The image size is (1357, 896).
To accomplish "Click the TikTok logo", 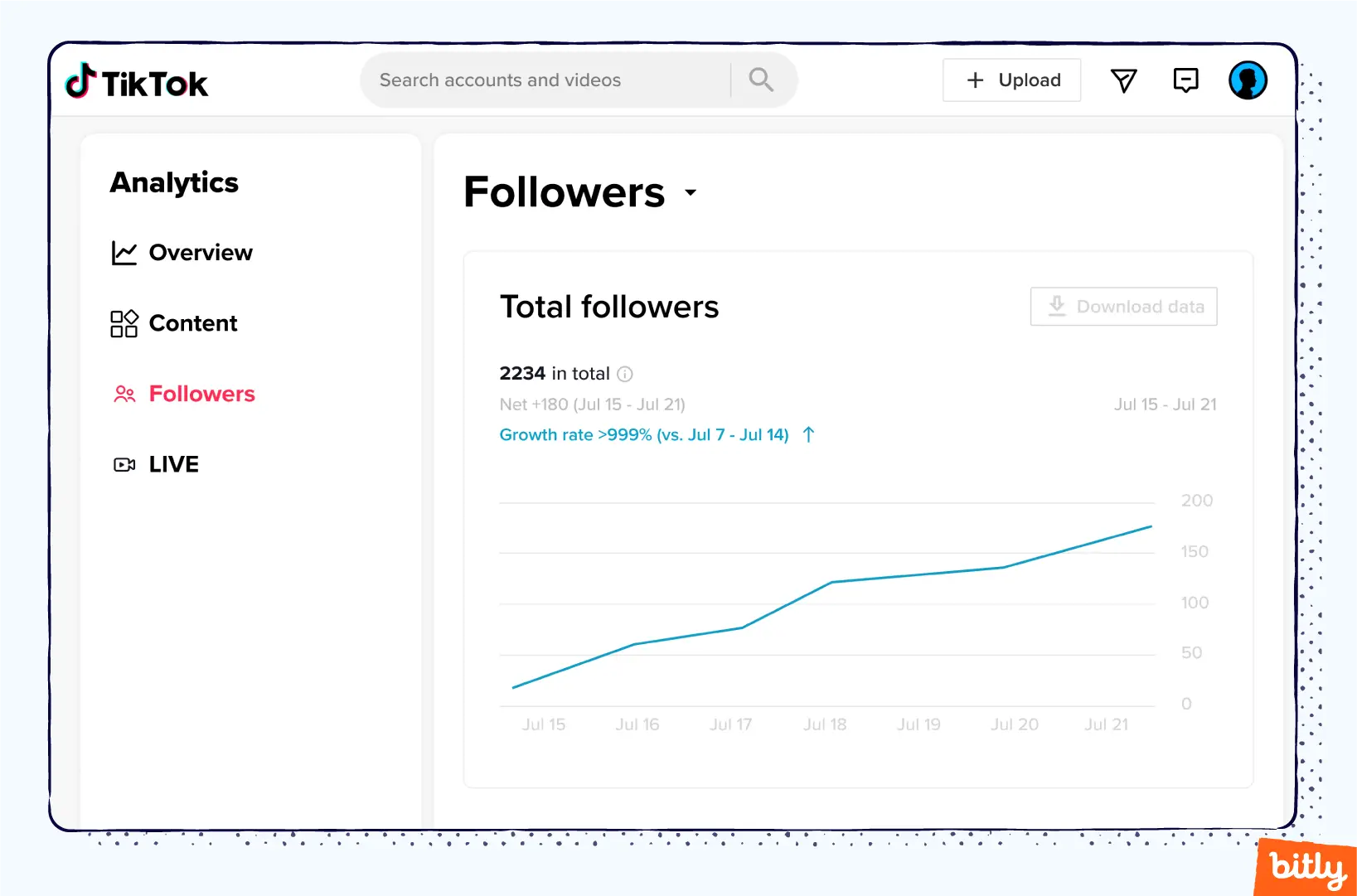I will click(136, 80).
